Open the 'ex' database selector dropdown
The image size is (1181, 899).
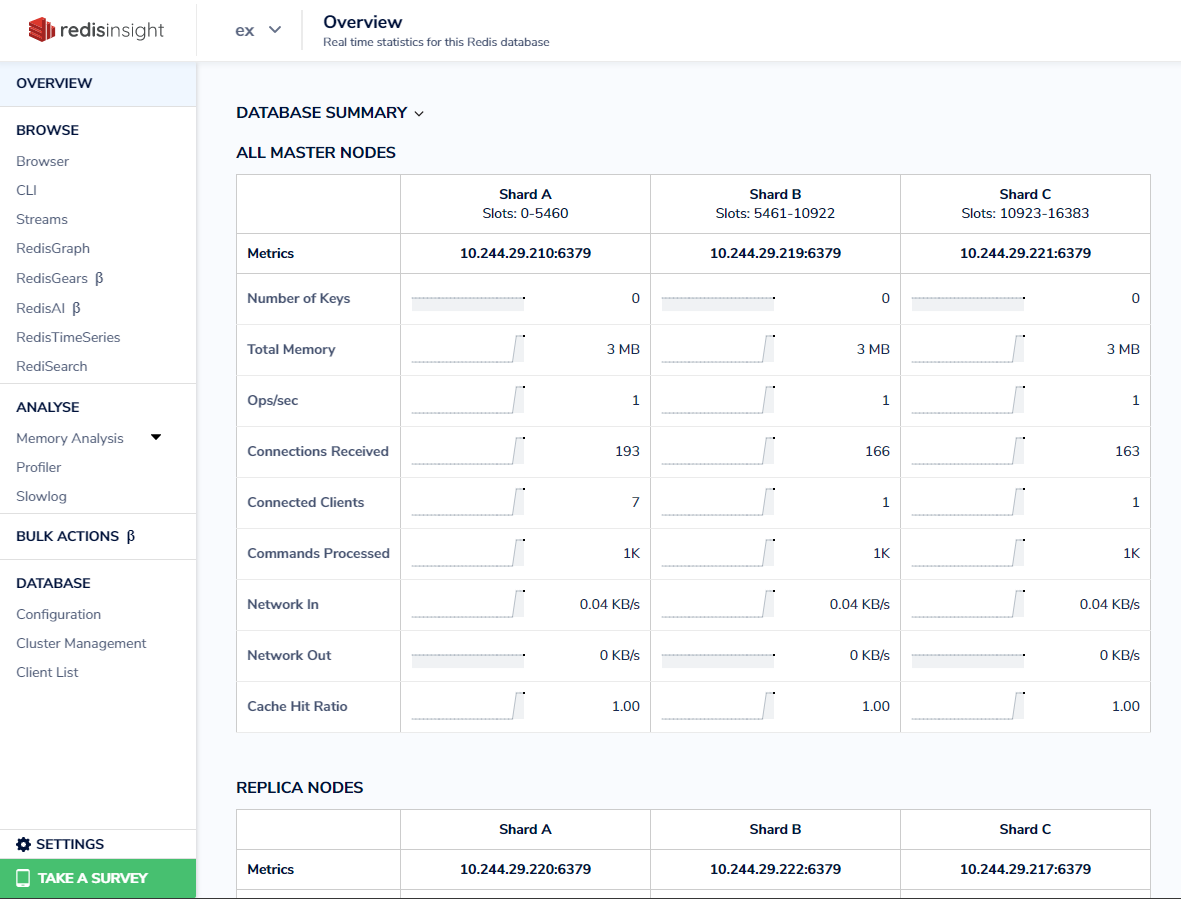[258, 30]
